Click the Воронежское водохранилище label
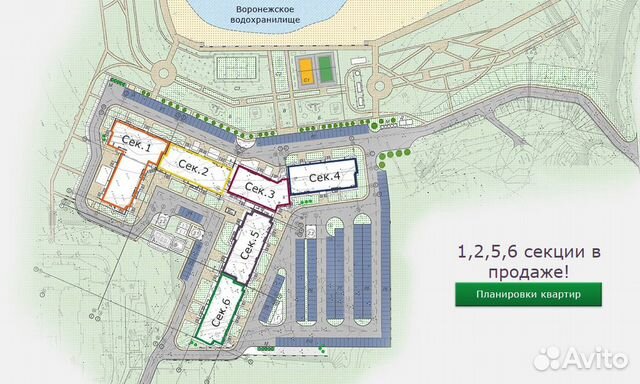 coord(265,14)
